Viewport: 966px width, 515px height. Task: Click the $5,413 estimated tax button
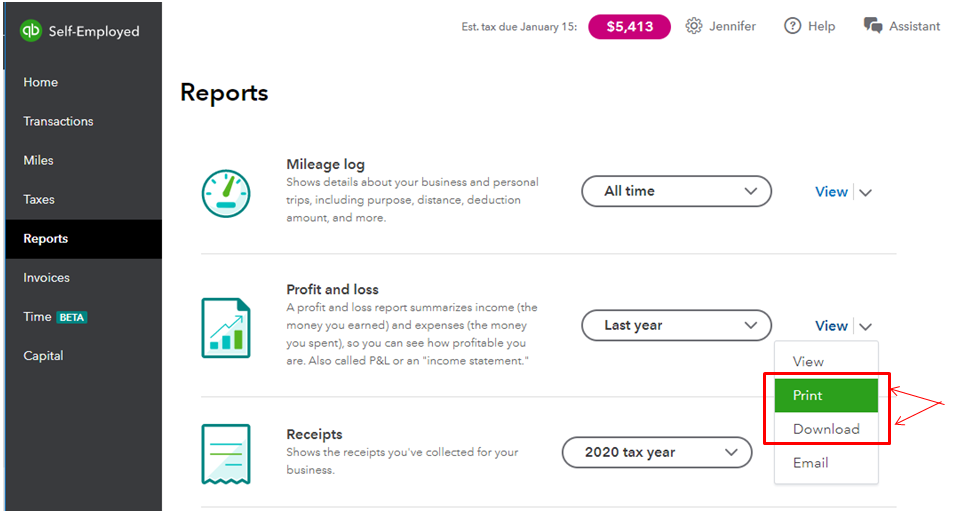click(629, 26)
